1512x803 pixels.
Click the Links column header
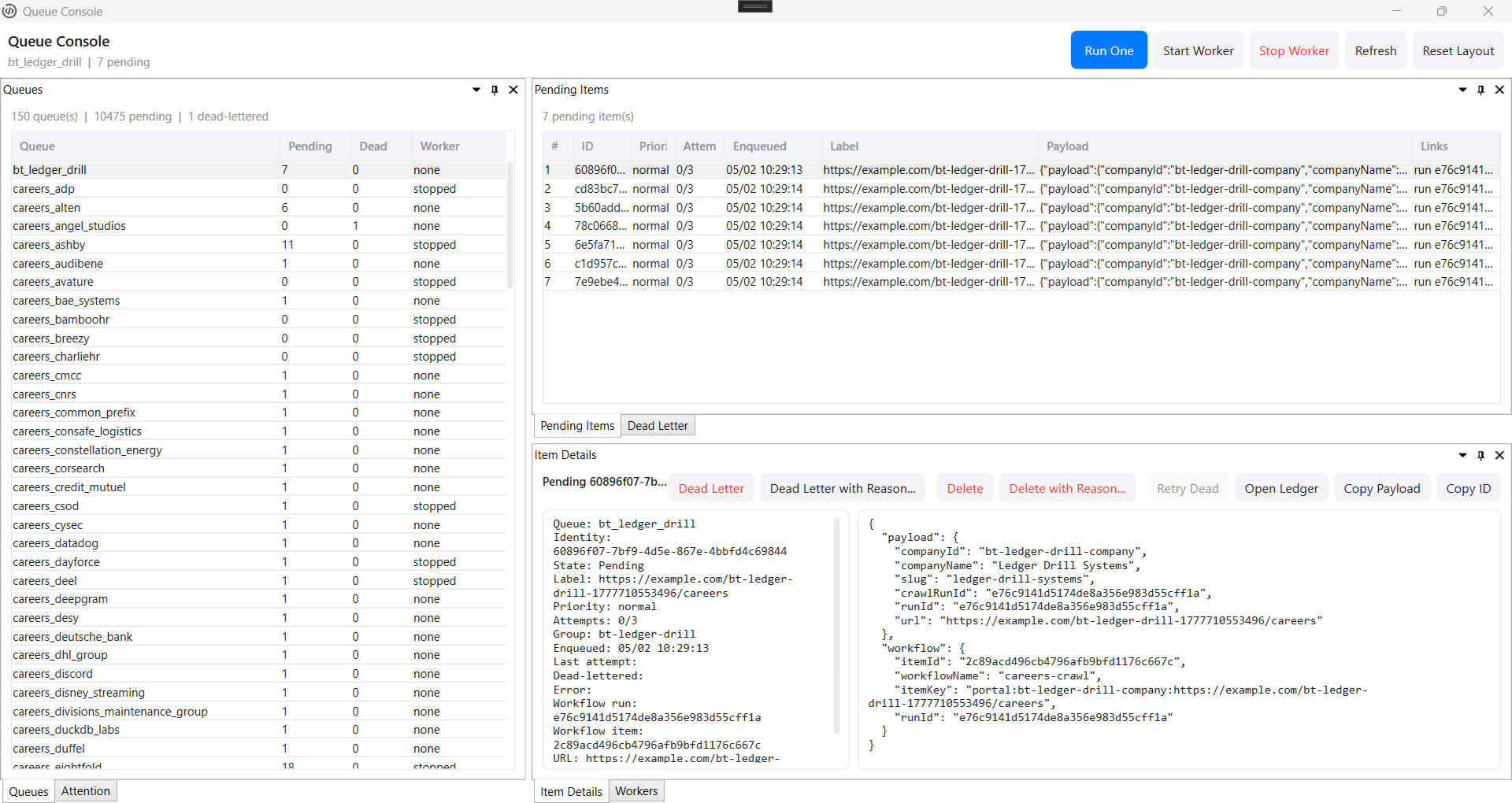coord(1456,146)
